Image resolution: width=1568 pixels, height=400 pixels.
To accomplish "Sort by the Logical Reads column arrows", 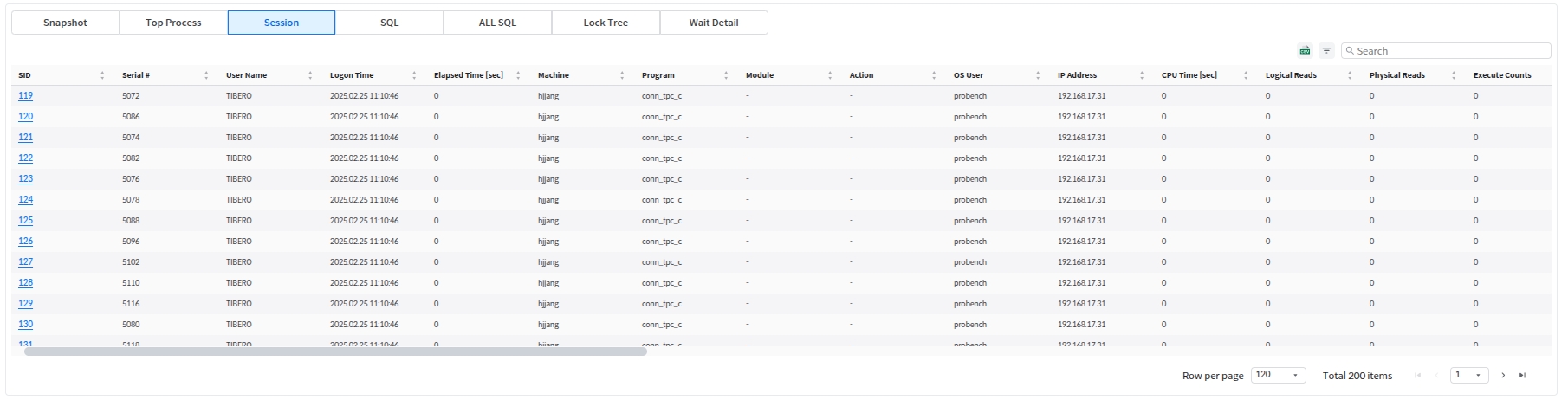I will (x=1350, y=75).
